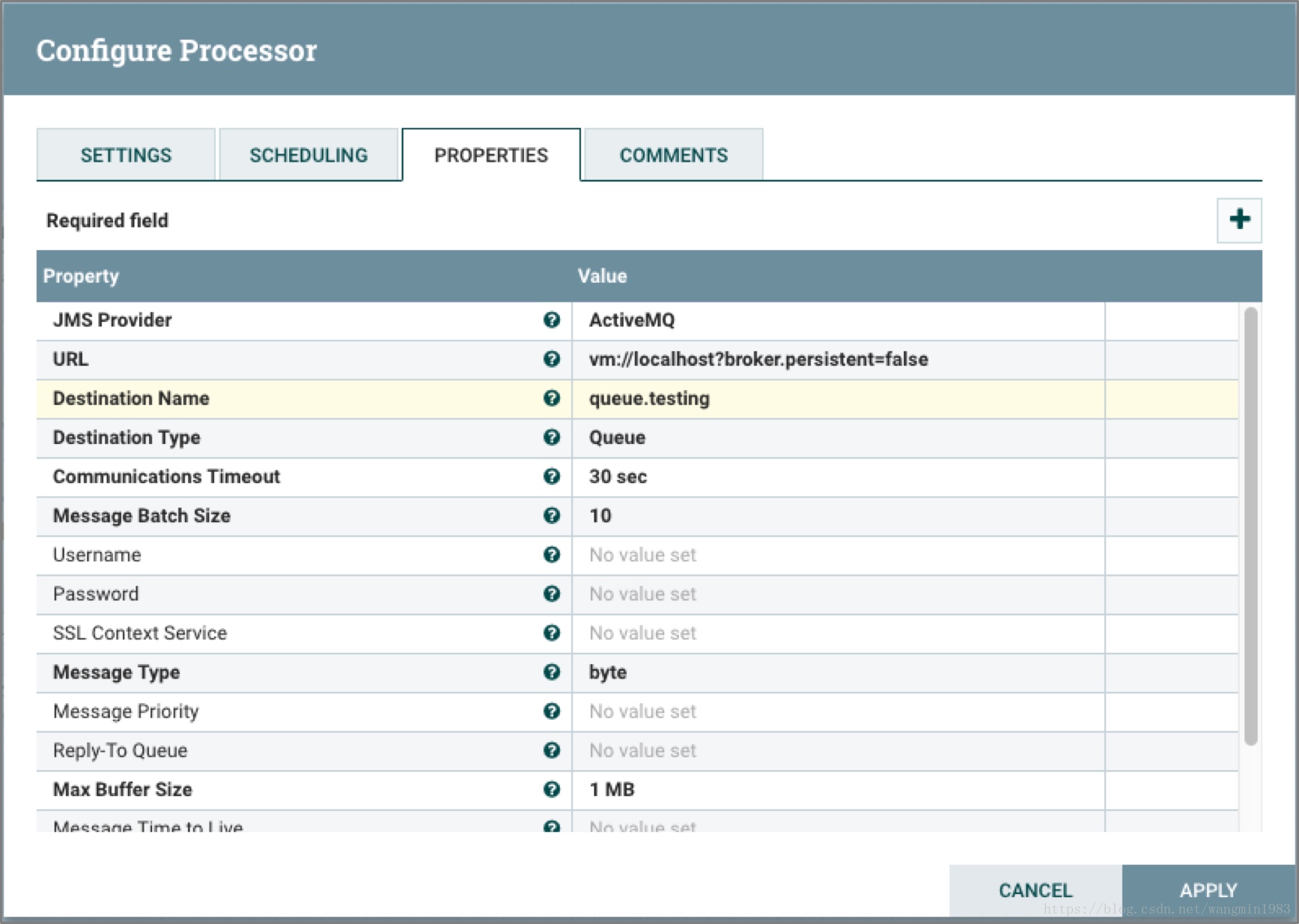This screenshot has width=1299, height=924.
Task: Select the SSL Context Service property name
Action: pyautogui.click(x=140, y=633)
